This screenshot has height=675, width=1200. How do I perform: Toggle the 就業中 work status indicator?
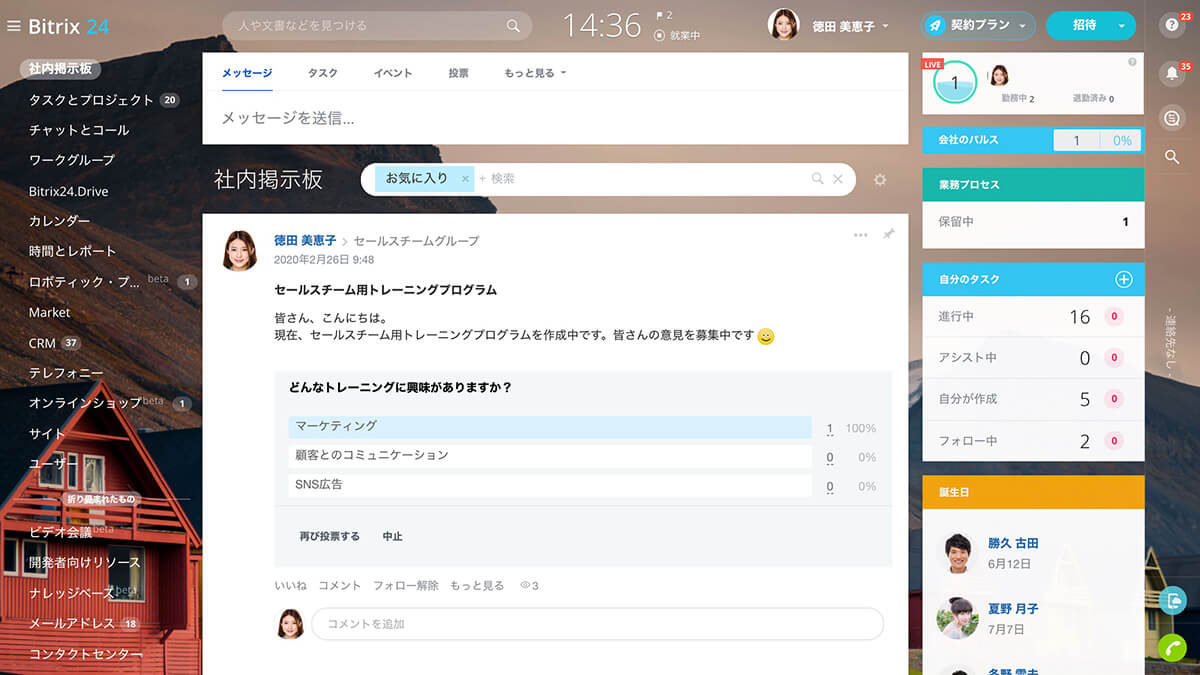point(677,36)
